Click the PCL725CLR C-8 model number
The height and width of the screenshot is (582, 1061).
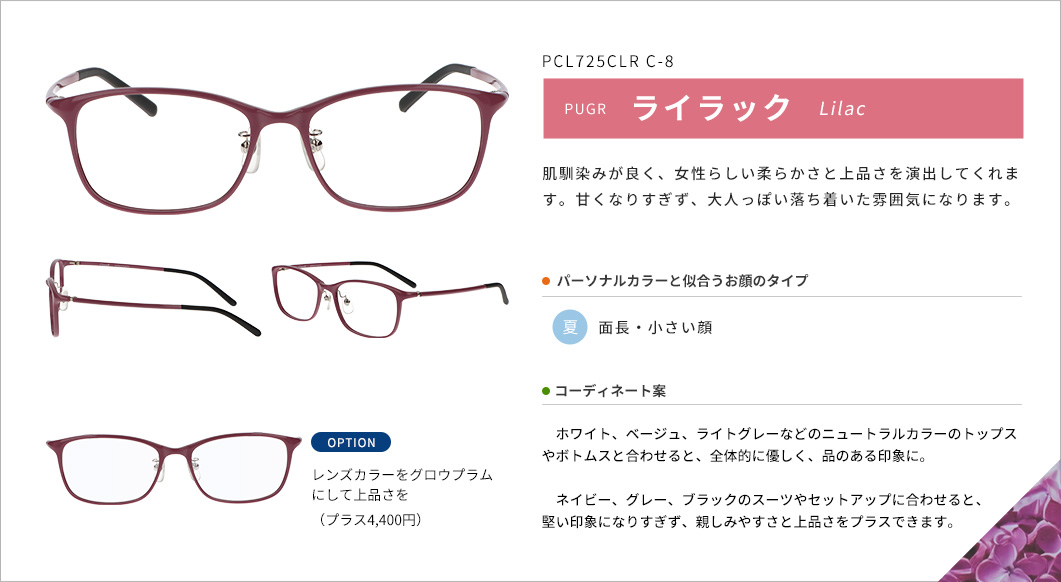point(608,62)
